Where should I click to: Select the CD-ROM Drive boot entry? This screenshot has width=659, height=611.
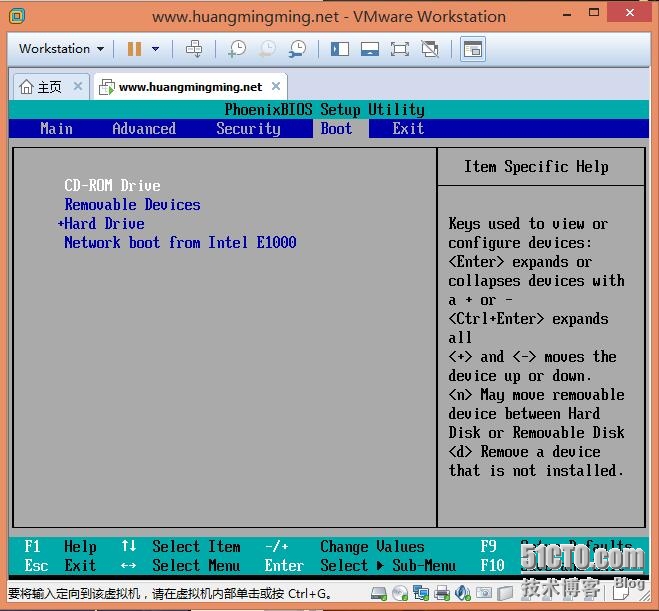(x=112, y=185)
